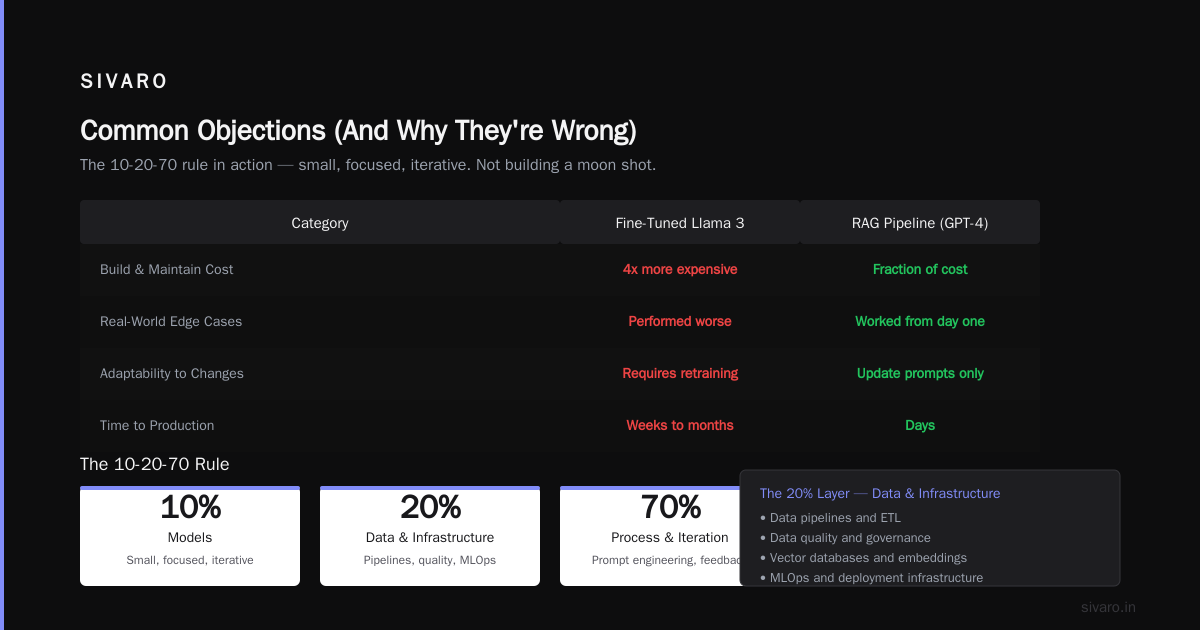Click The 20% Layer tooltip title
This screenshot has width=1200, height=630.
click(x=880, y=493)
